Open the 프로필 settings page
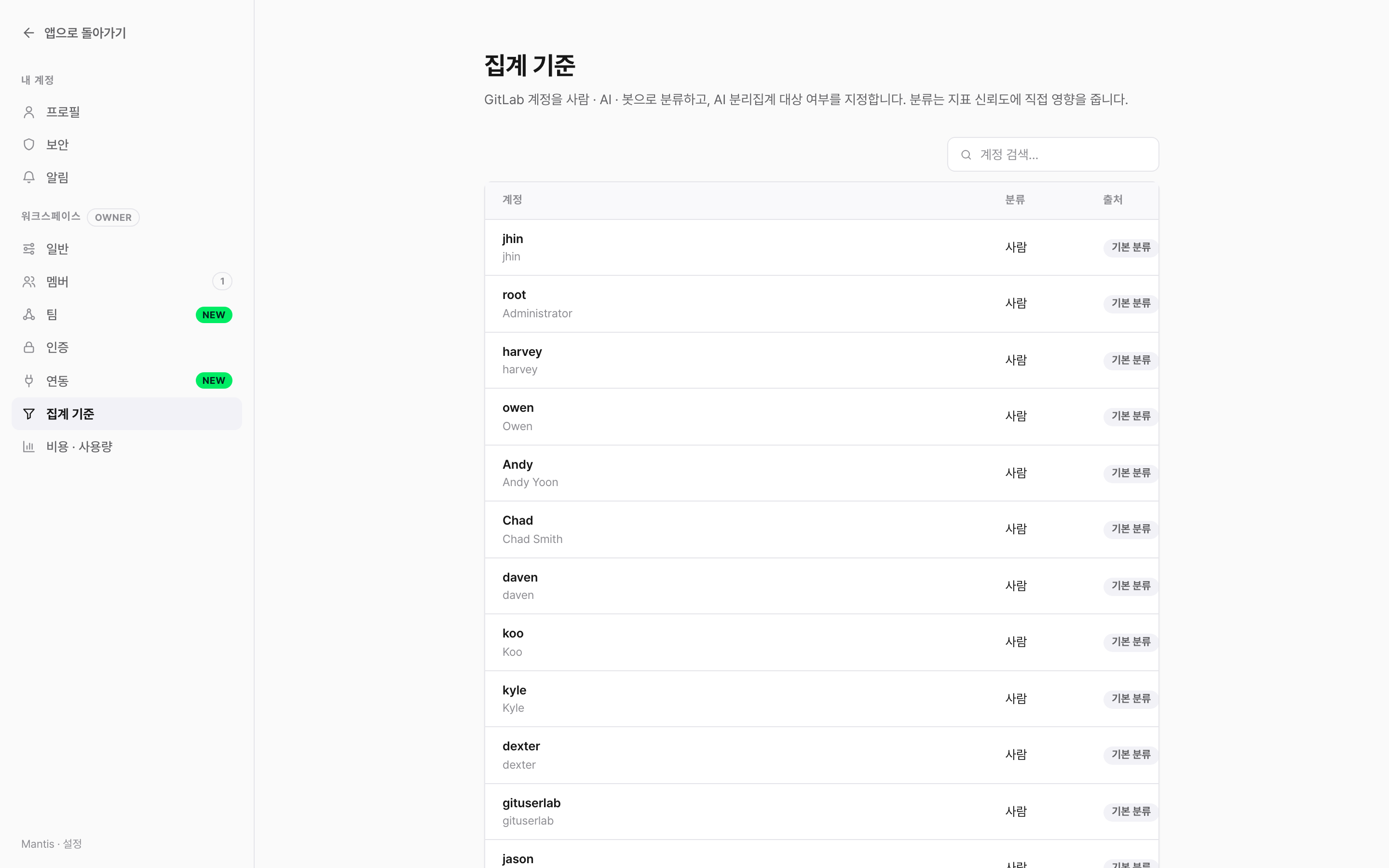The height and width of the screenshot is (868, 1389). click(x=127, y=112)
